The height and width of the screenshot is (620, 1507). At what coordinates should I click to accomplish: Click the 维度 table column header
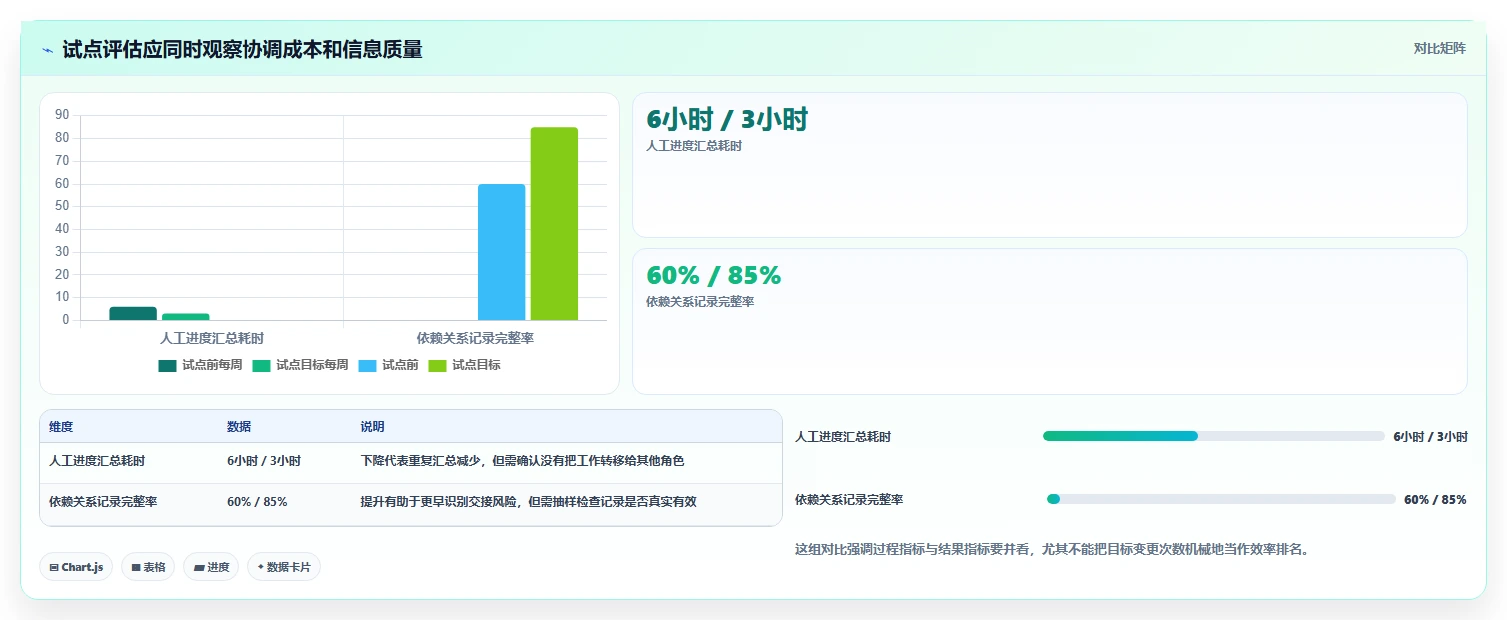(61, 427)
